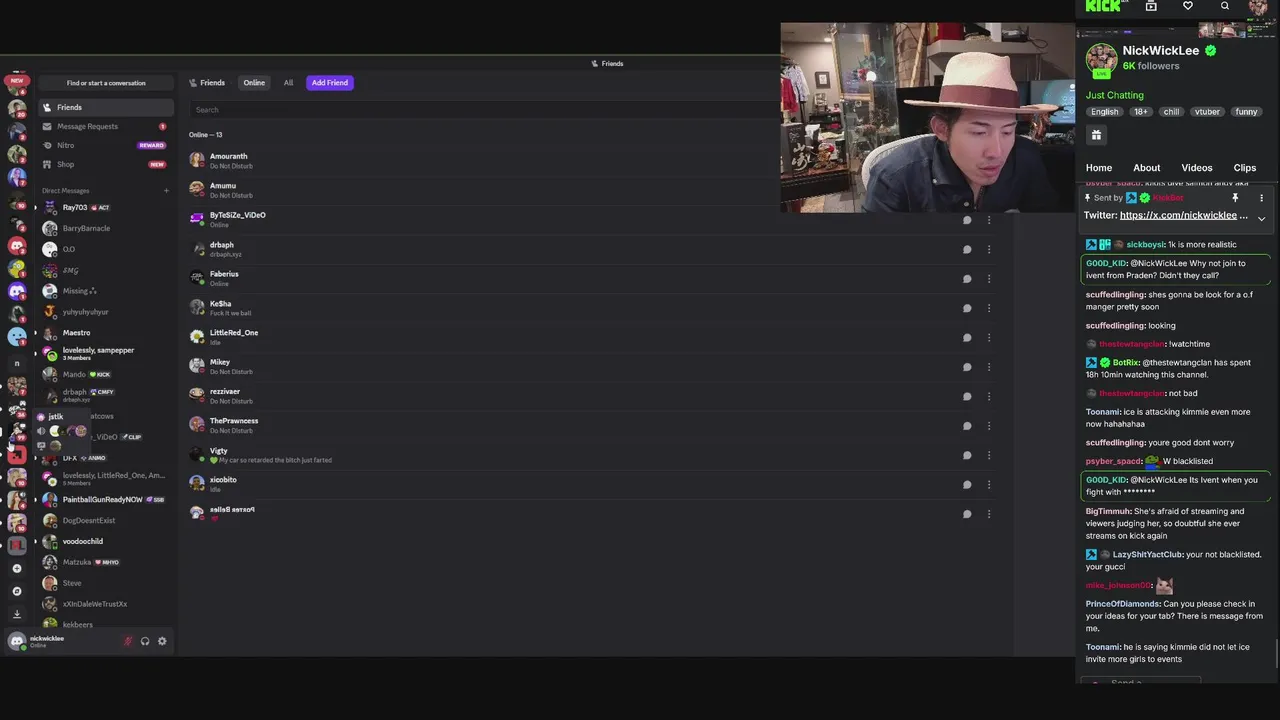Click the vtuber tag chip
The image size is (1280, 720).
click(1207, 112)
